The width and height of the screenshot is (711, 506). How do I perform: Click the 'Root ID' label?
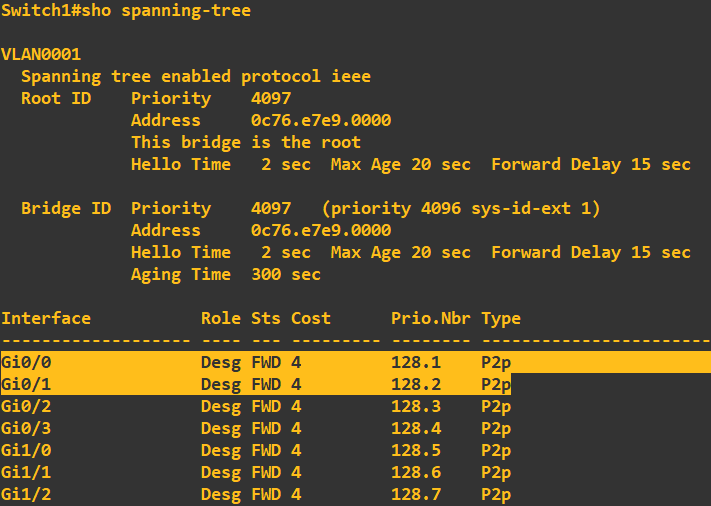click(55, 98)
